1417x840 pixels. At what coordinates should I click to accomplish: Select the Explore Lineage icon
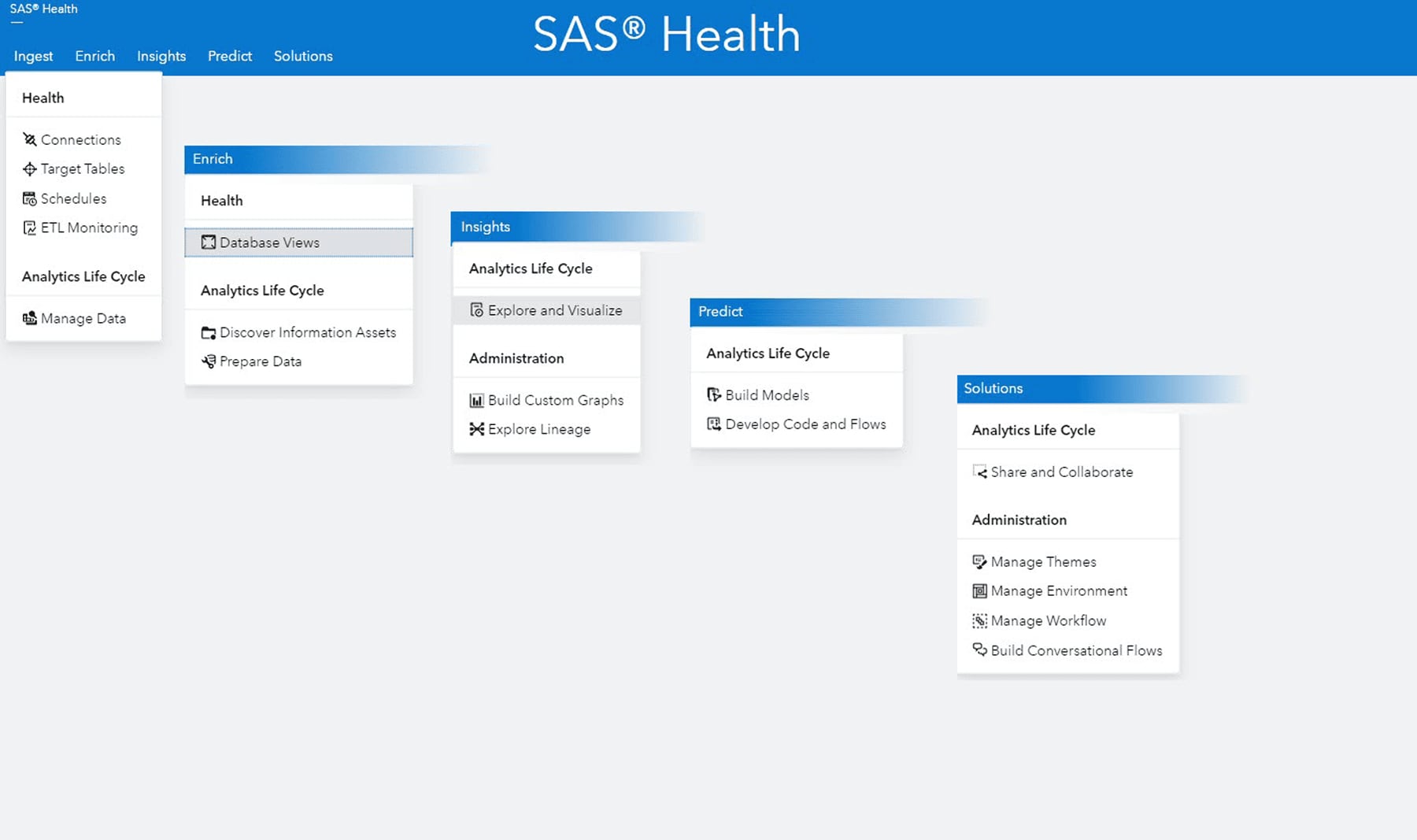(x=476, y=429)
